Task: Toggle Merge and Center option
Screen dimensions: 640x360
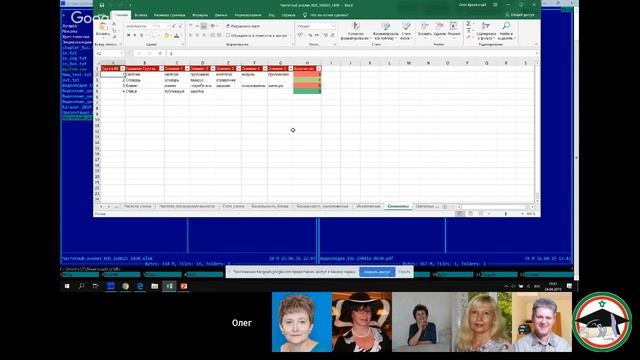Action: [x=257, y=36]
